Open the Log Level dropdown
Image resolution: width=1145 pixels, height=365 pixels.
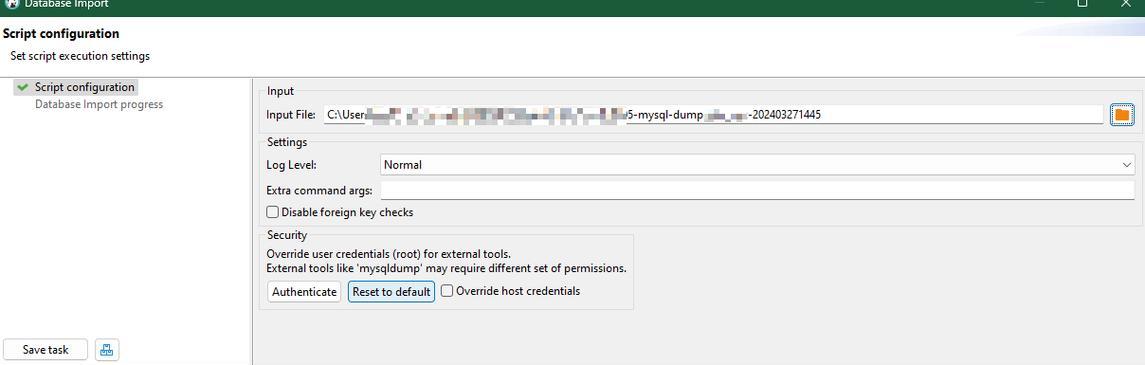(757, 165)
